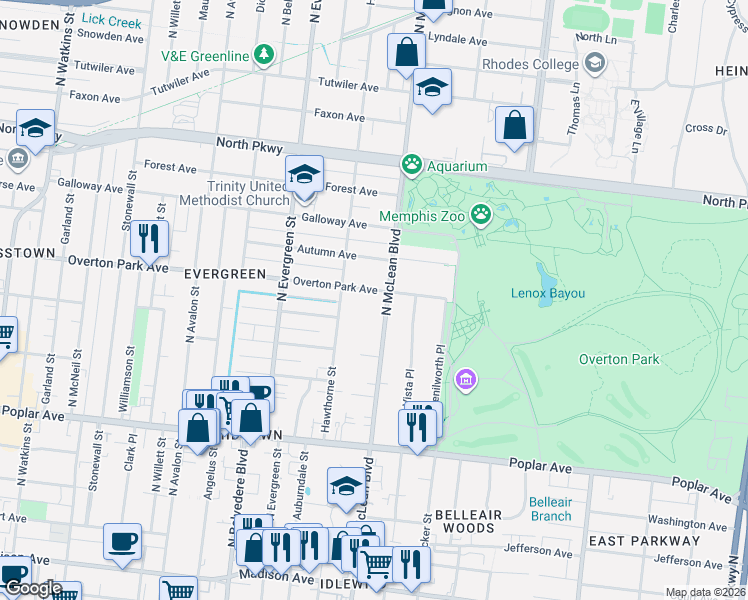Image resolution: width=748 pixels, height=600 pixels.
Task: Click the Washington Ave road label
Action: coord(687,523)
